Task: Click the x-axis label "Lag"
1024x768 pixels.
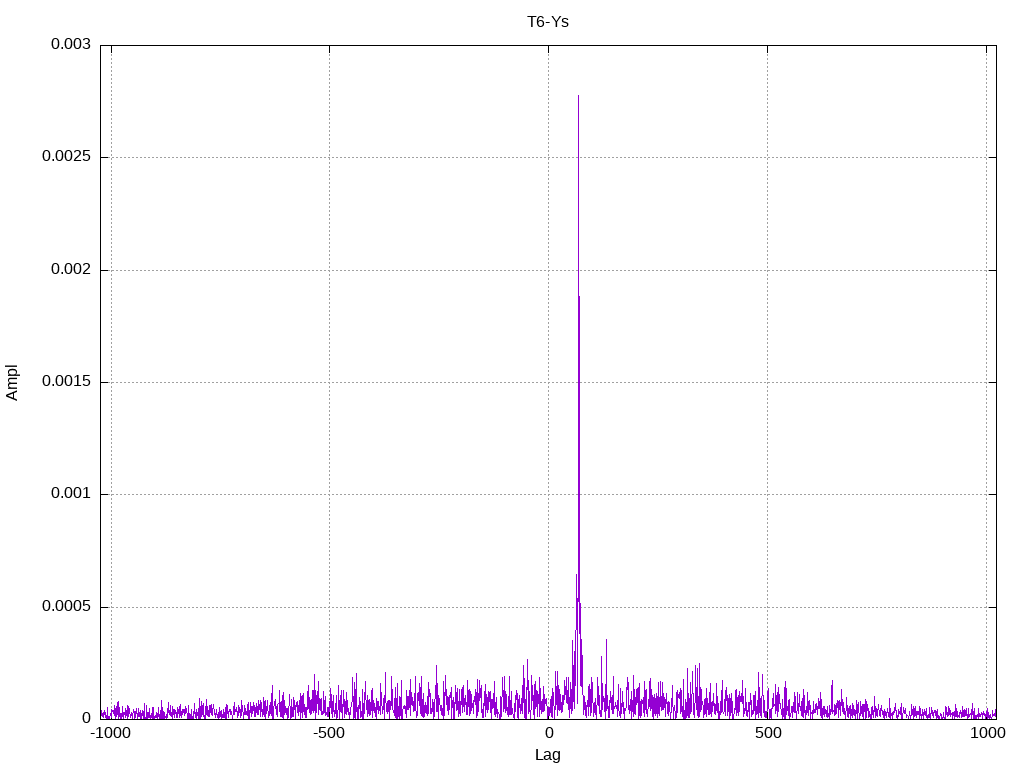Action: pyautogui.click(x=548, y=755)
